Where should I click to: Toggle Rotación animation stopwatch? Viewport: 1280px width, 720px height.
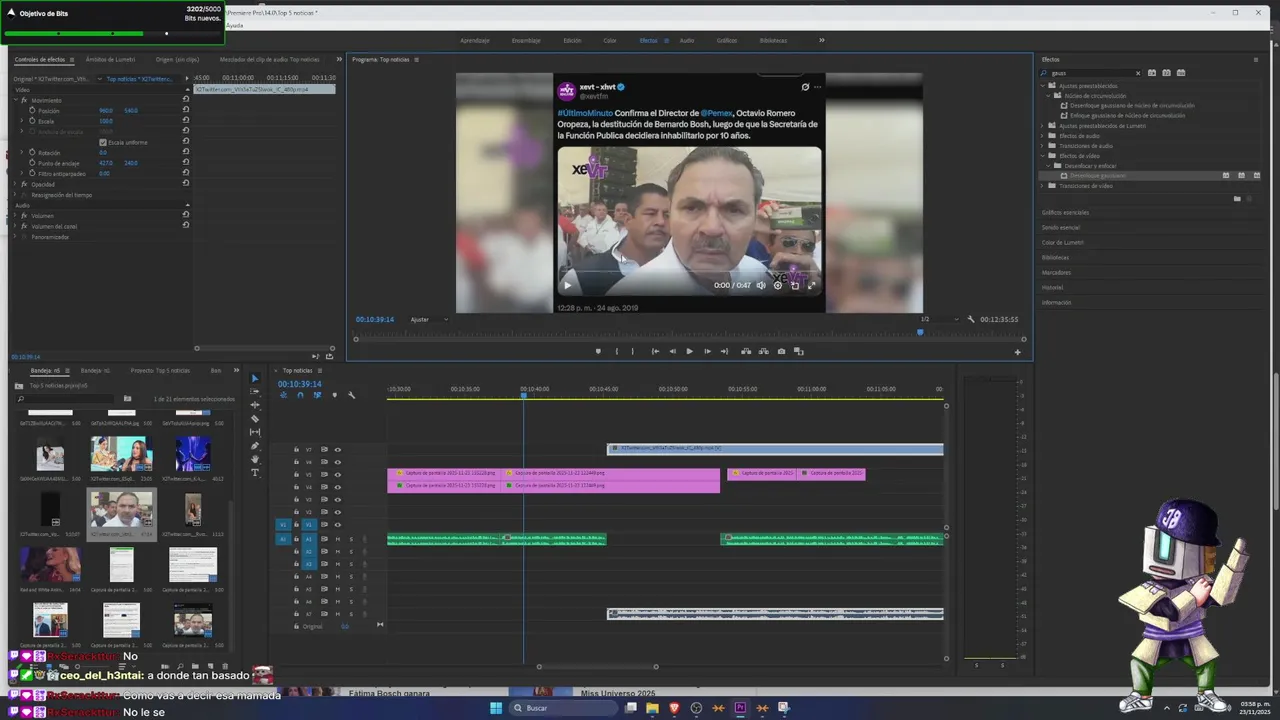point(31,152)
